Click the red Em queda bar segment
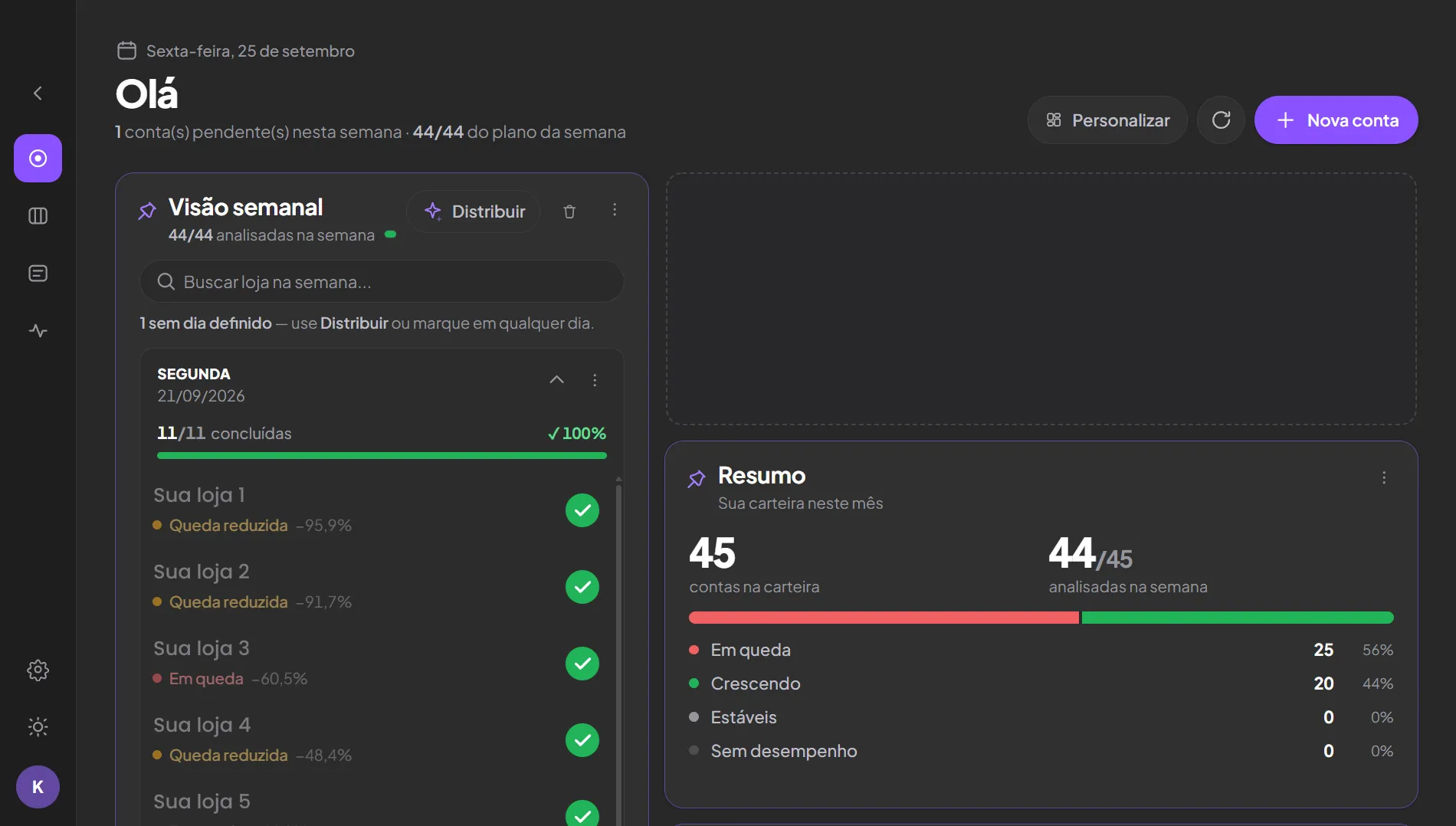This screenshot has width=1456, height=826. pos(884,618)
